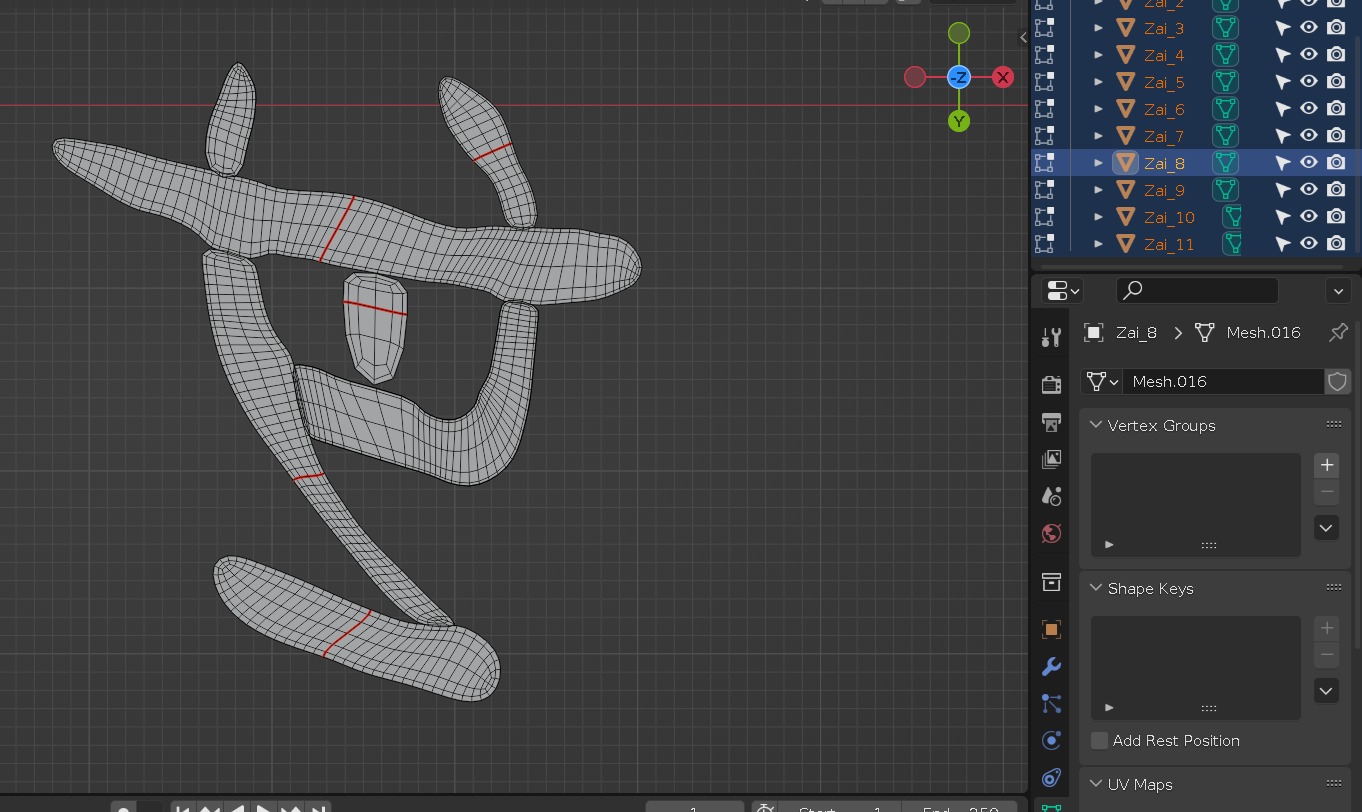1362x812 pixels.
Task: Open the Vertex Groups specials dropdown
Action: tap(1326, 528)
